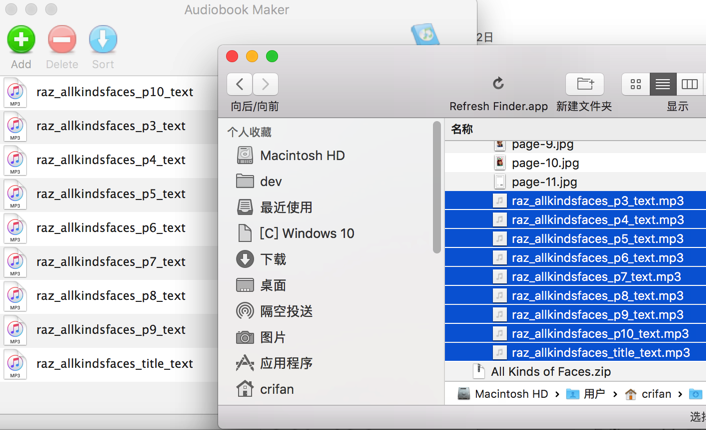
Task: Select raz_allkindsfaces_title_text.mp3 in Finder
Action: coord(575,352)
